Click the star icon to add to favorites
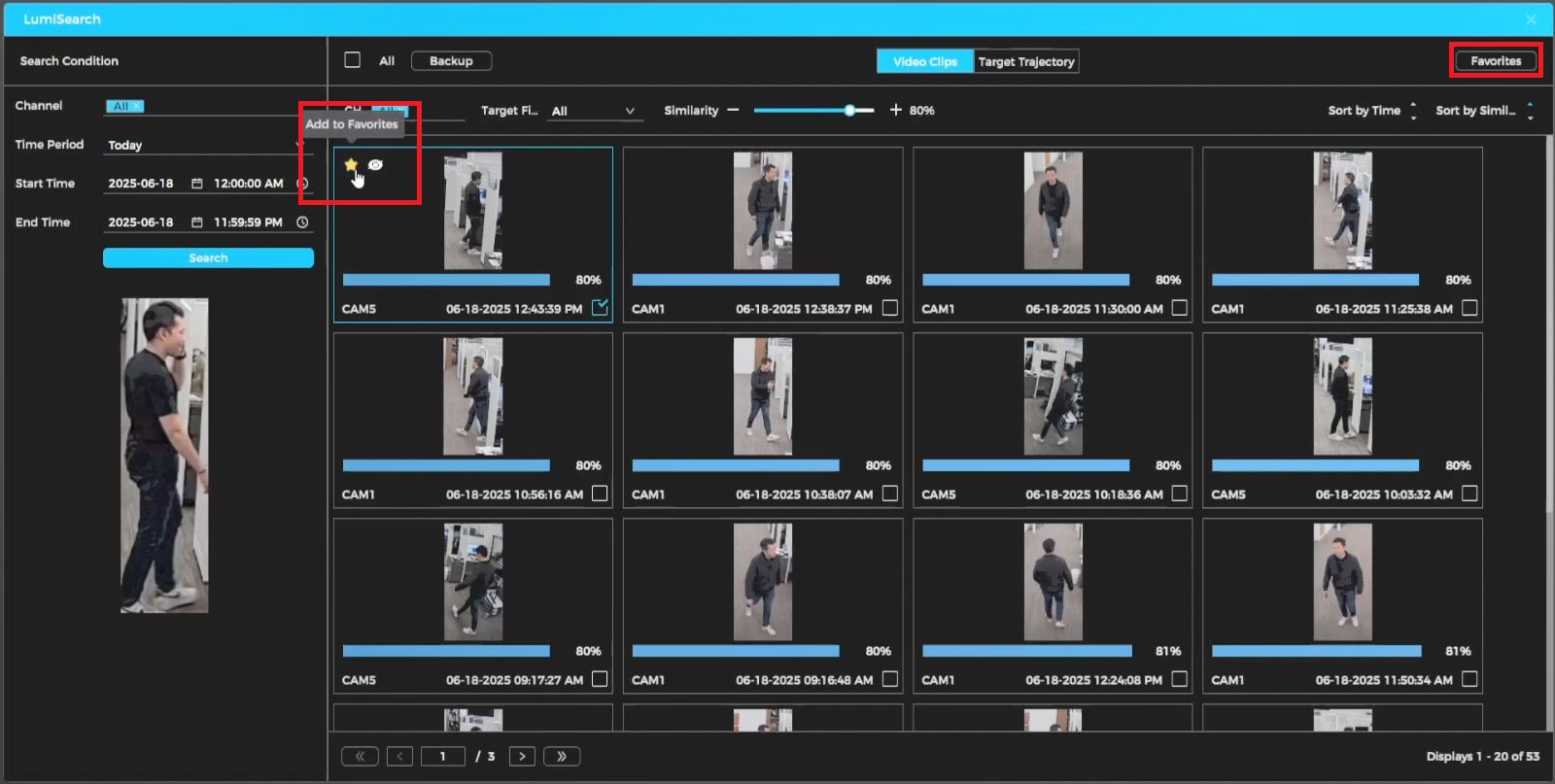Screen dimensions: 1555x784 pyautogui.click(x=351, y=165)
